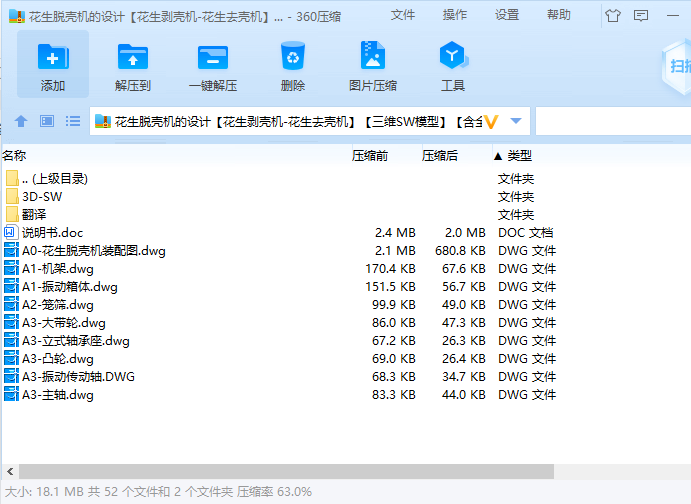Click the 170.4 KB size value
Viewport: 691px width, 504px height.
390,269
